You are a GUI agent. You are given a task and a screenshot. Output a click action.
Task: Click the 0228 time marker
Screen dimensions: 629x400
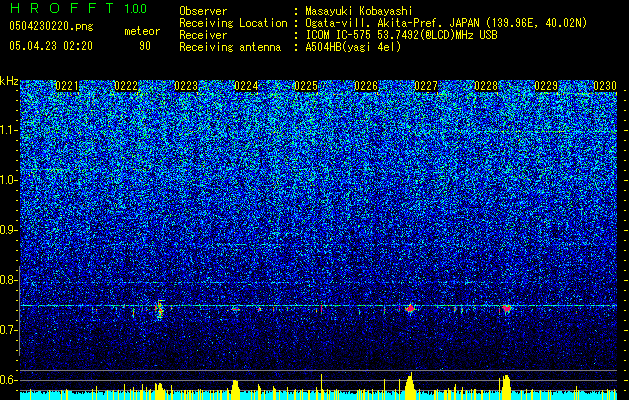[x=486, y=86]
